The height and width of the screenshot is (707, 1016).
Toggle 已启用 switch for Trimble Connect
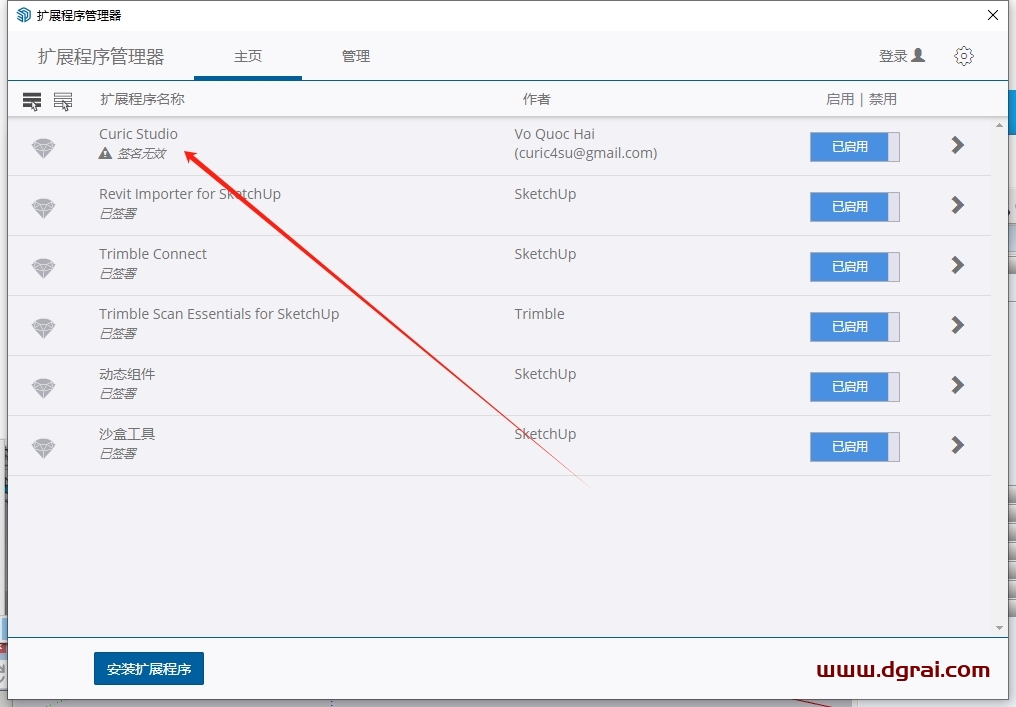click(x=855, y=266)
